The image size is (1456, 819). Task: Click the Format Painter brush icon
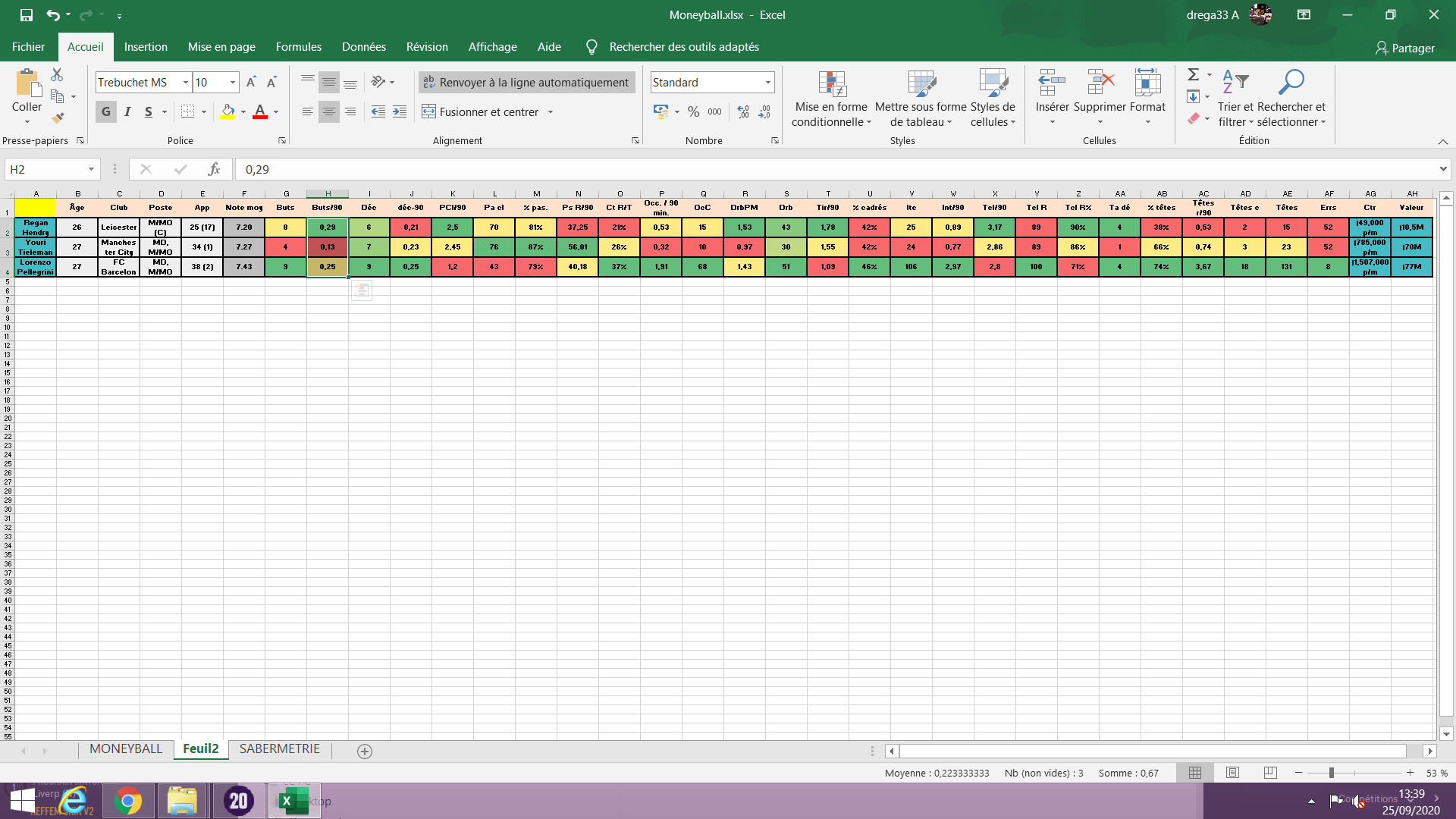coord(58,118)
